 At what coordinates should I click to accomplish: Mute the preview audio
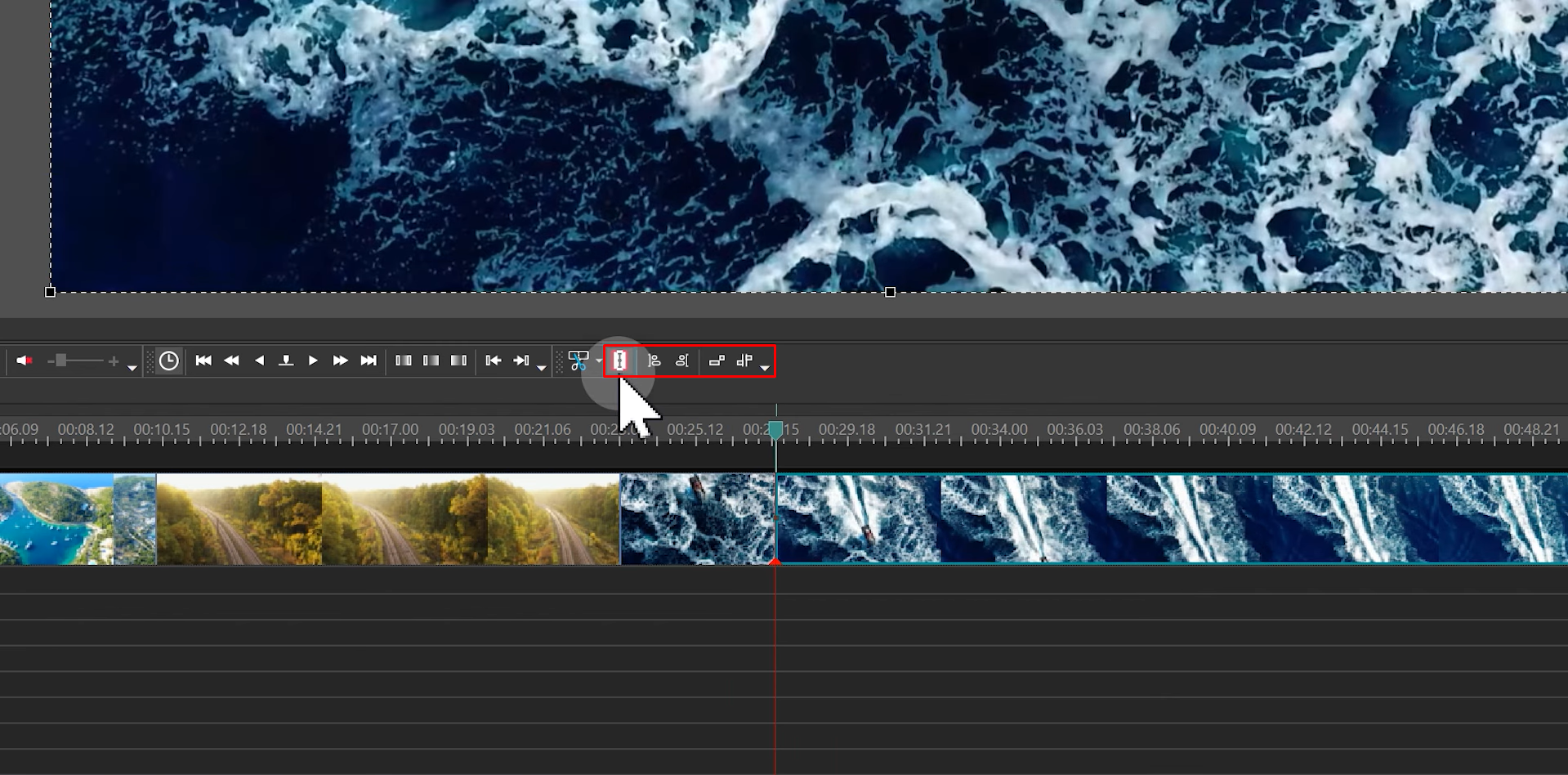24,361
